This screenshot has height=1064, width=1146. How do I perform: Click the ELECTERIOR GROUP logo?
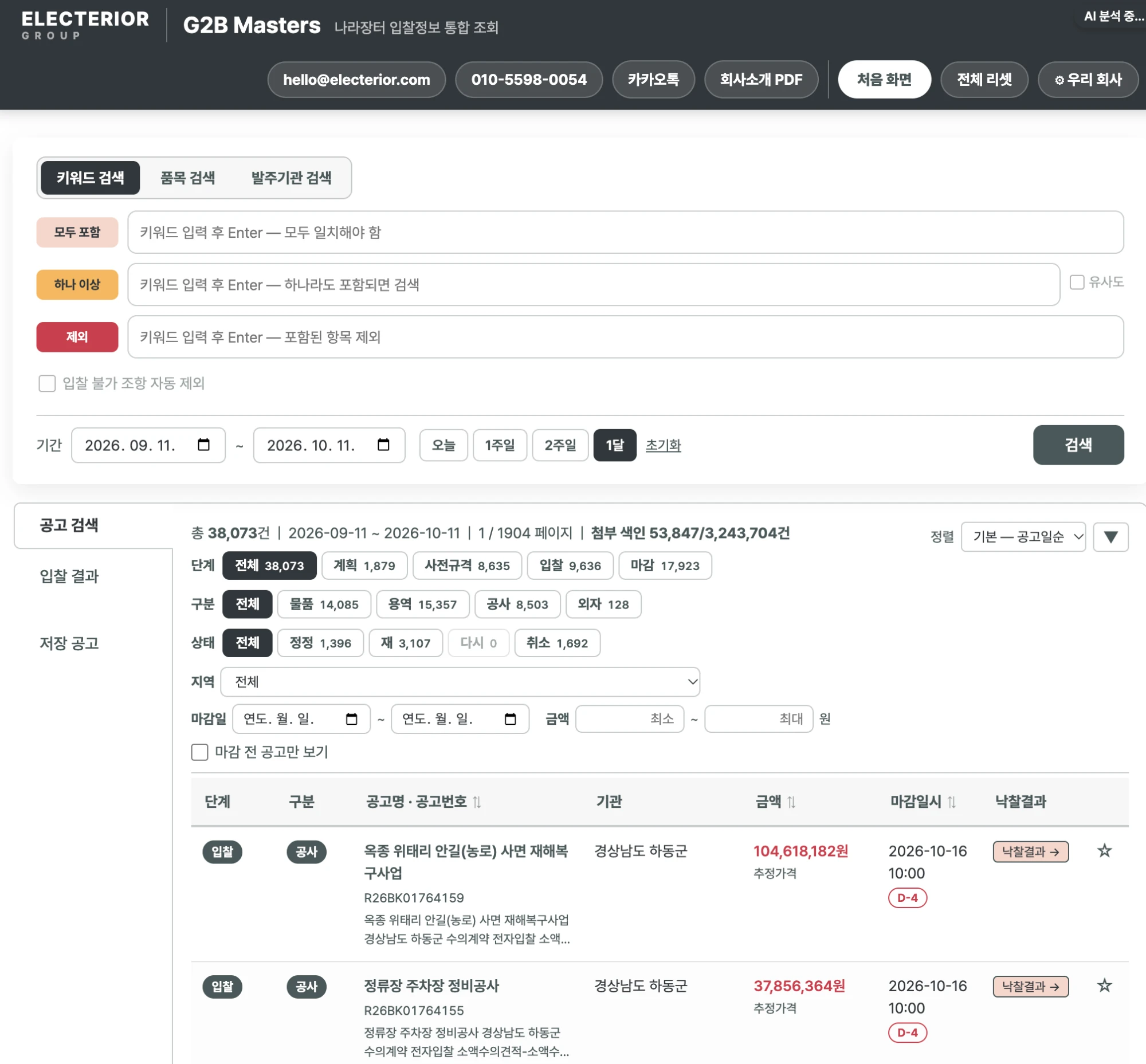tap(85, 25)
